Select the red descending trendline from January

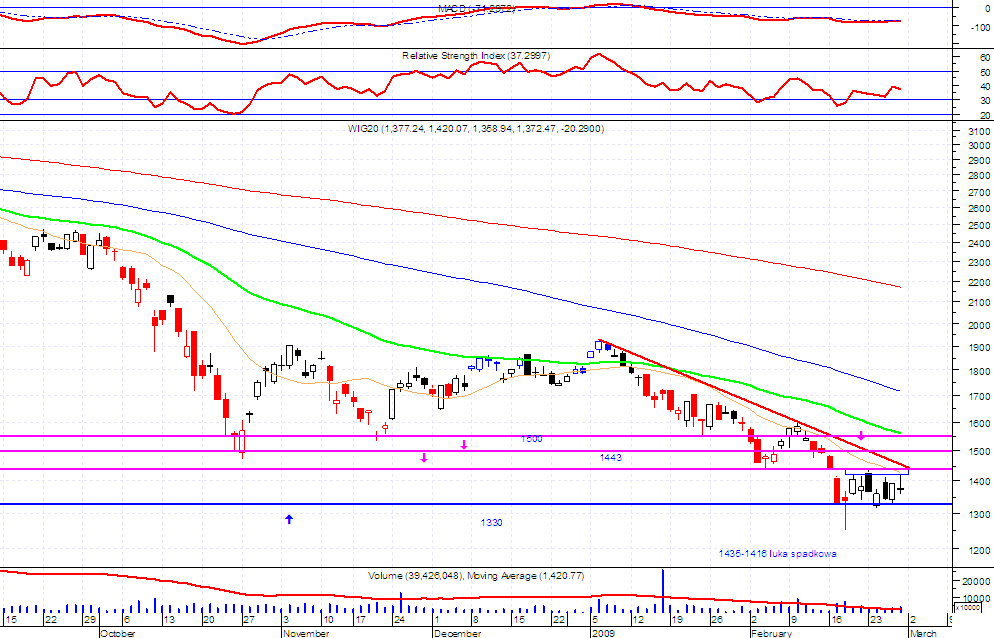tap(753, 404)
